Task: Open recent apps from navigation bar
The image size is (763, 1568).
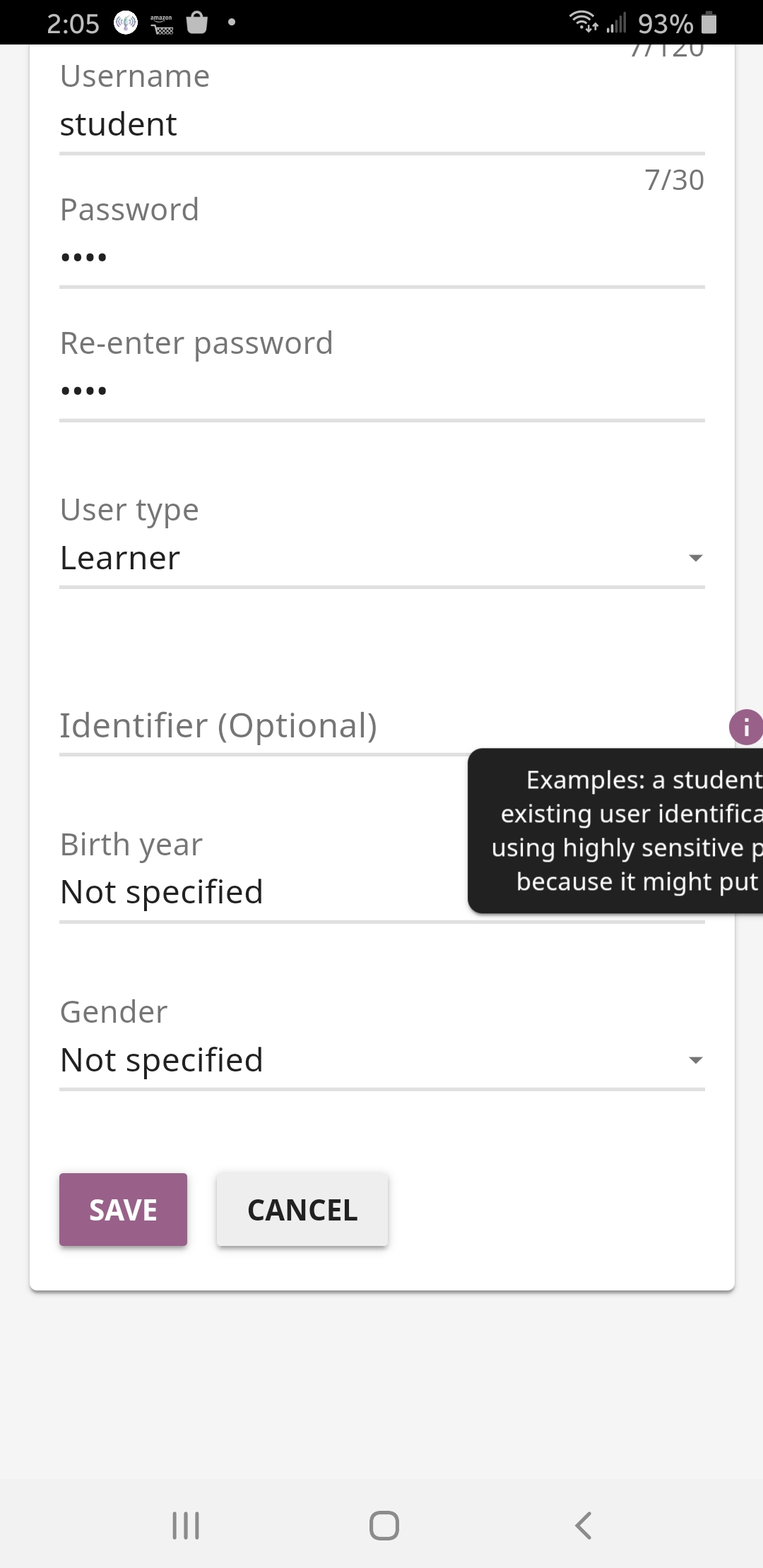Action: (x=185, y=1524)
